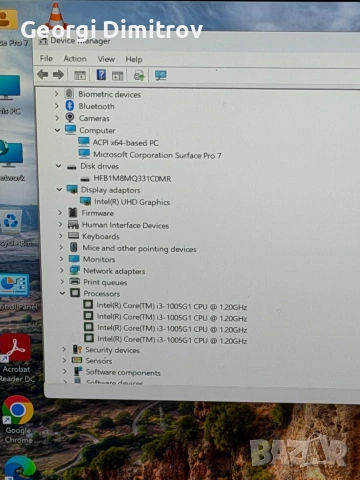Click the Forward arrow toolbar icon
Screen dimensions: 360x480
point(58,74)
